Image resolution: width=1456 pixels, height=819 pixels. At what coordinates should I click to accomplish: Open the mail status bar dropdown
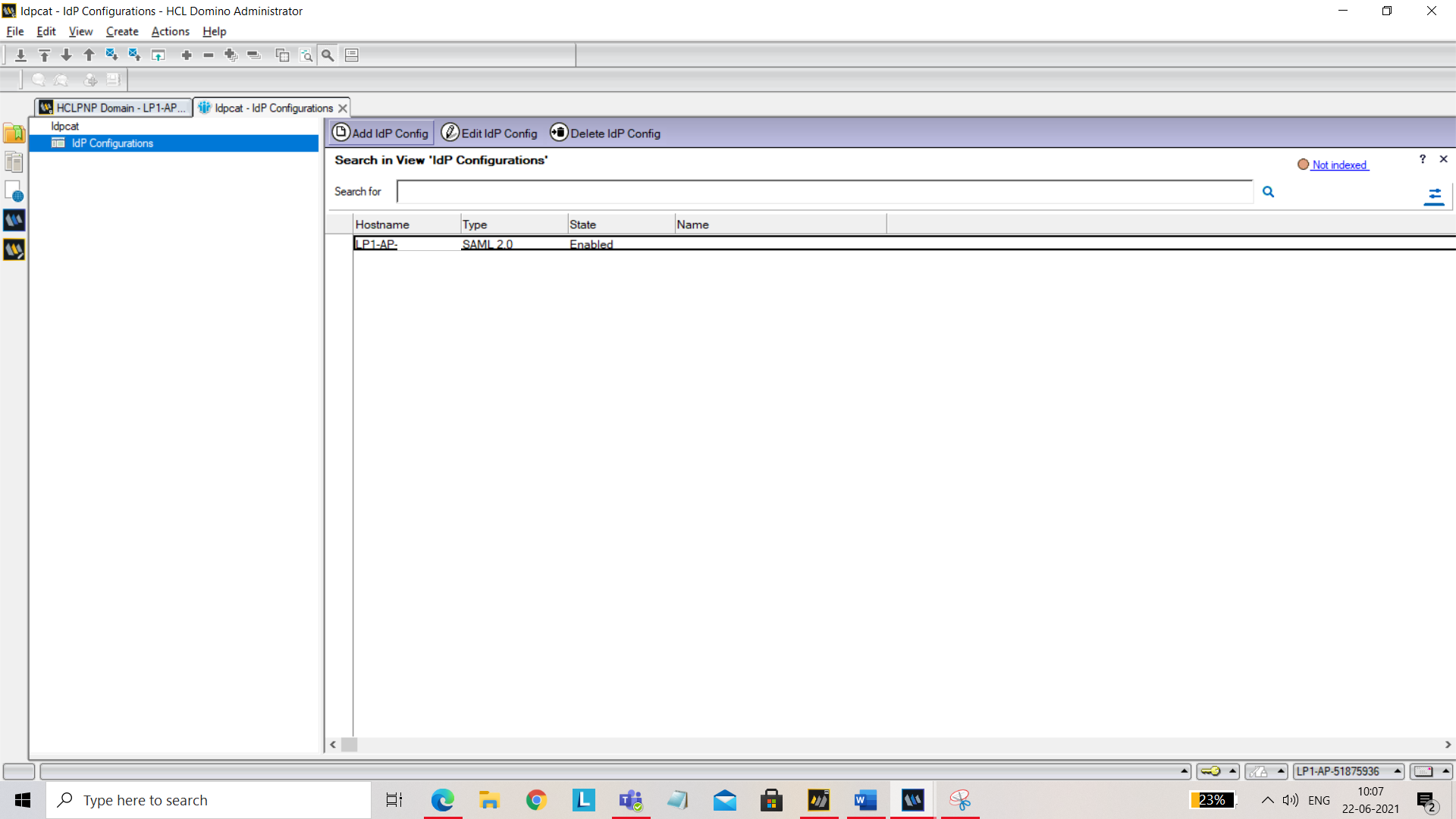pos(1432,771)
